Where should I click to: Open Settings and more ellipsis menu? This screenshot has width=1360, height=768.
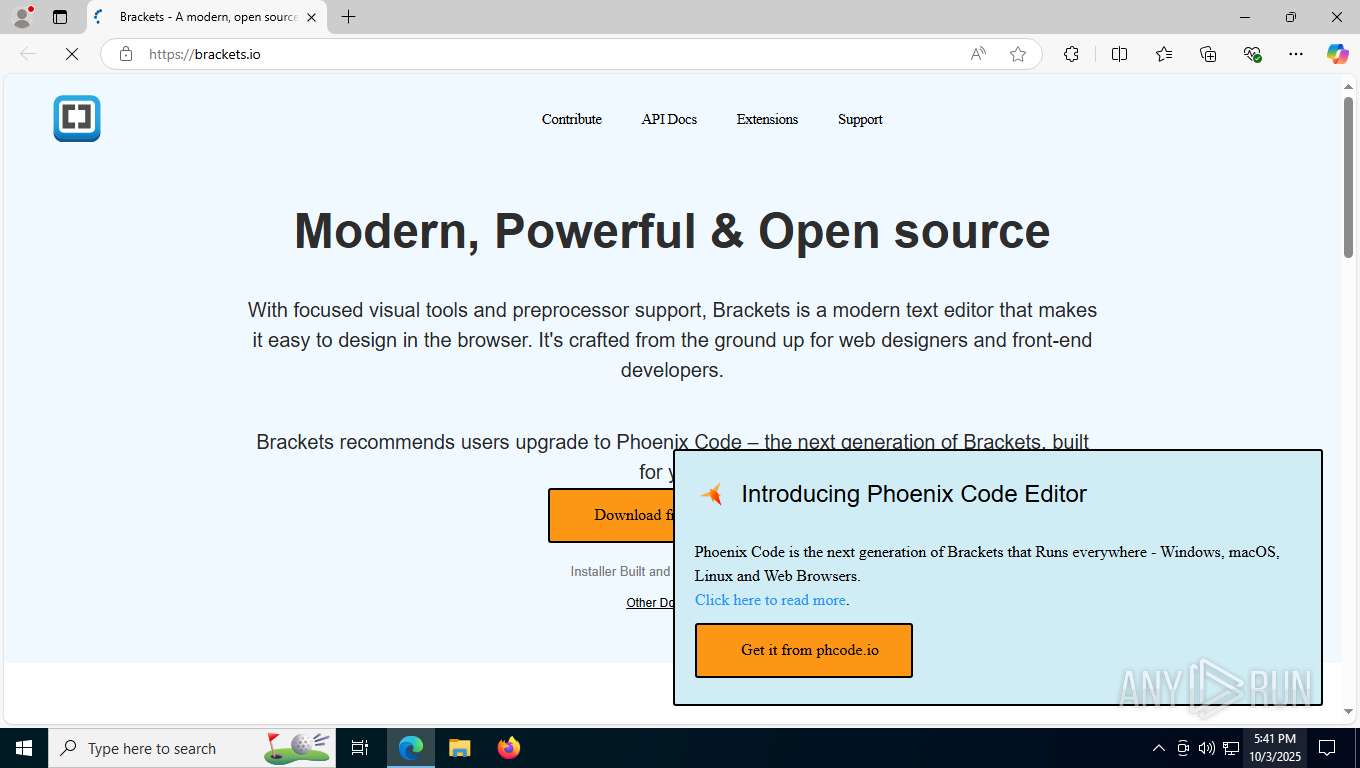coord(1296,54)
